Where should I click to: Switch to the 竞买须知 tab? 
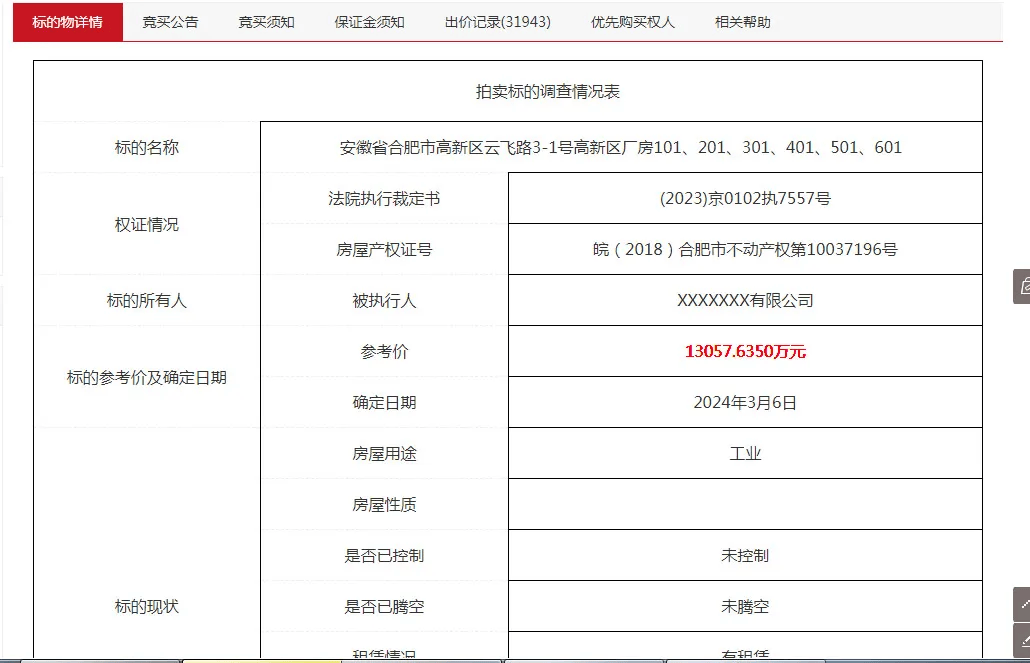266,22
